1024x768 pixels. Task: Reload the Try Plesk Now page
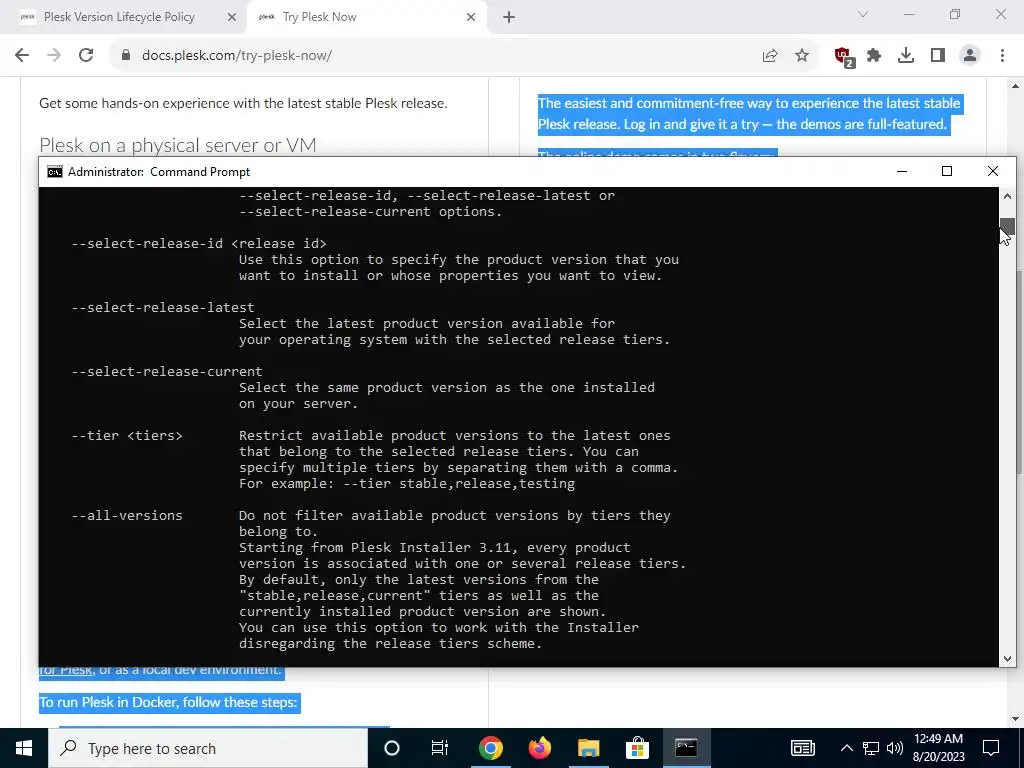pos(86,56)
